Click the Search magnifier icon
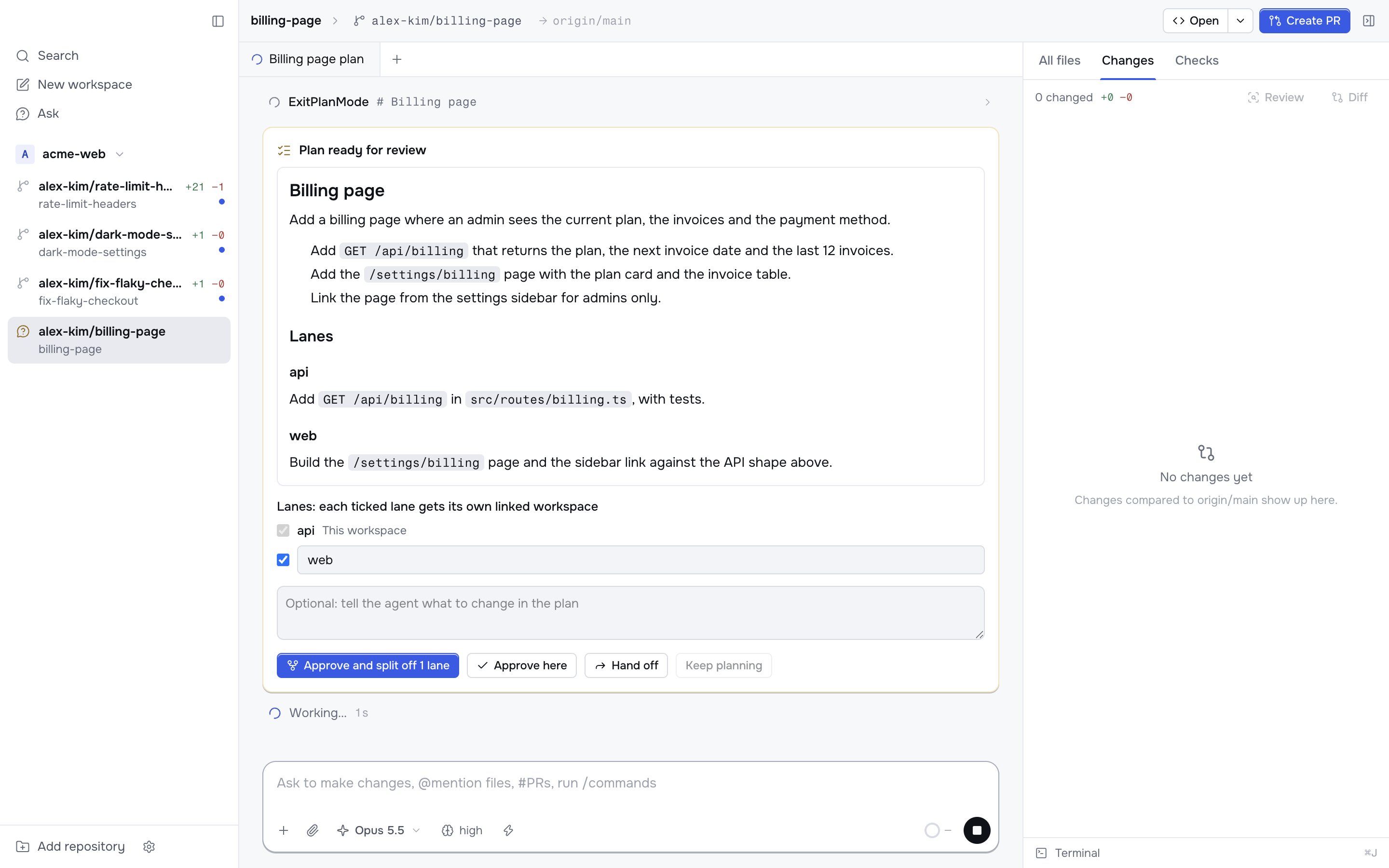 click(x=22, y=55)
